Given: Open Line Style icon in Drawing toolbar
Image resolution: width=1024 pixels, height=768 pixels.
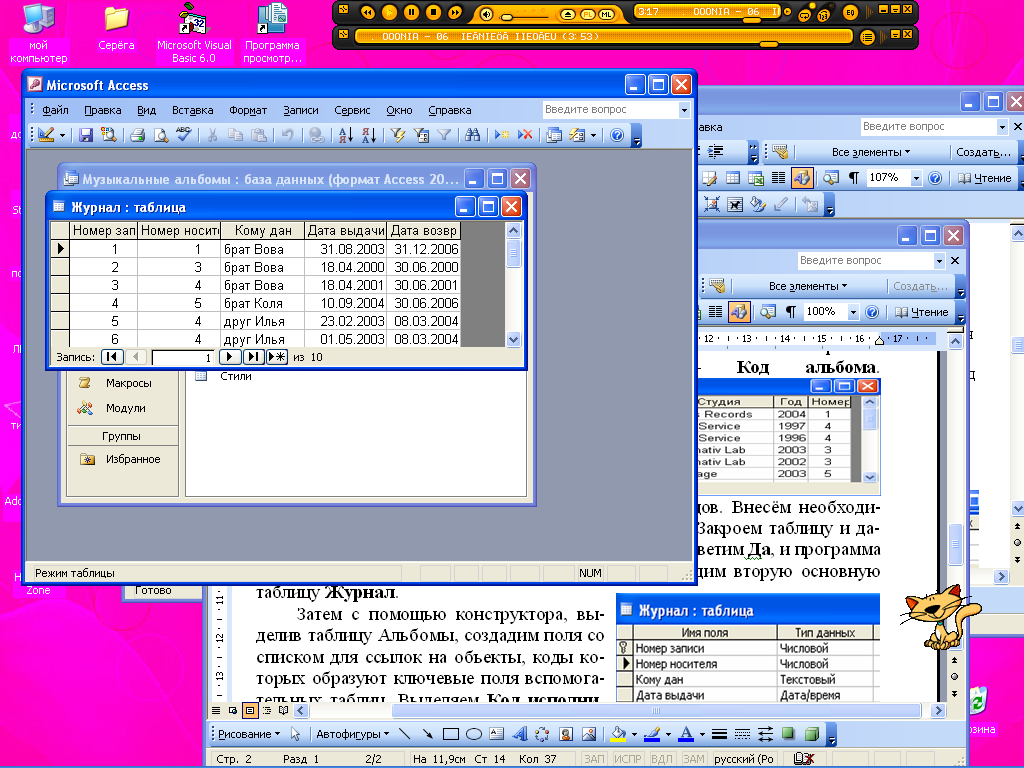Looking at the screenshot, I should coord(719,734).
